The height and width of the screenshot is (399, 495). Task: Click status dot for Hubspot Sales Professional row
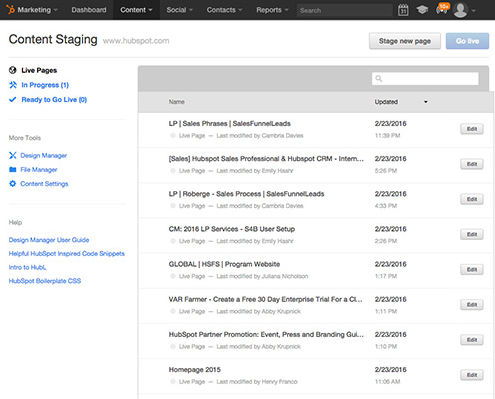[173, 170]
